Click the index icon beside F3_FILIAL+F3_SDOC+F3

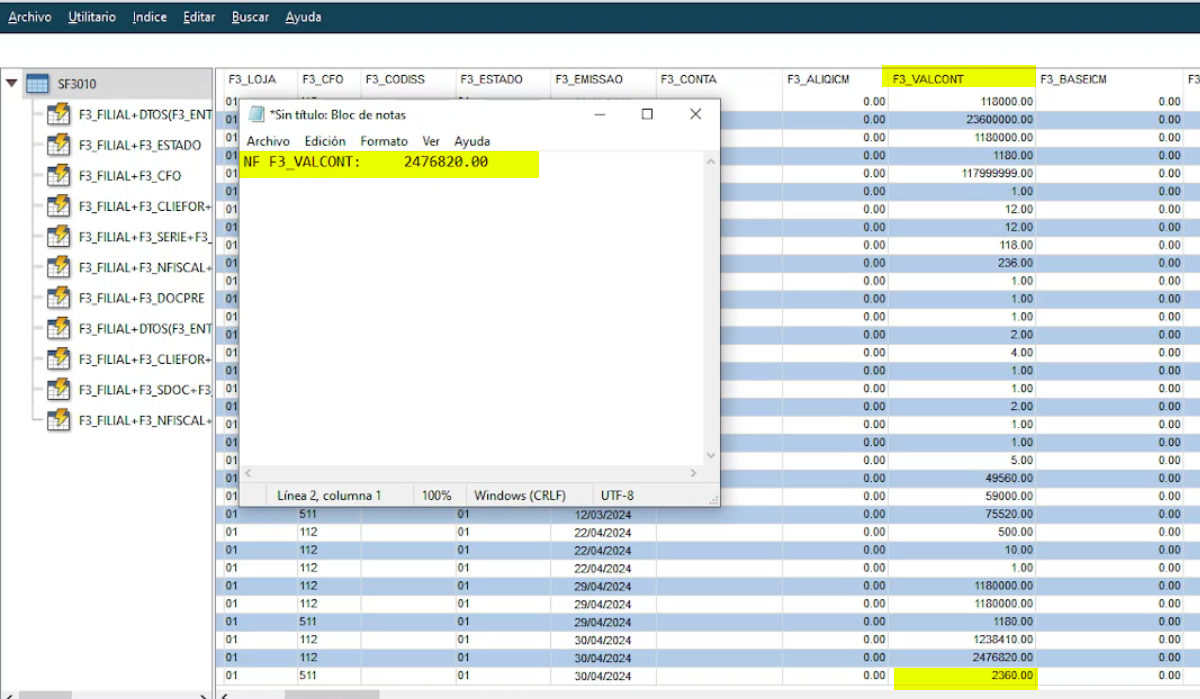point(59,389)
